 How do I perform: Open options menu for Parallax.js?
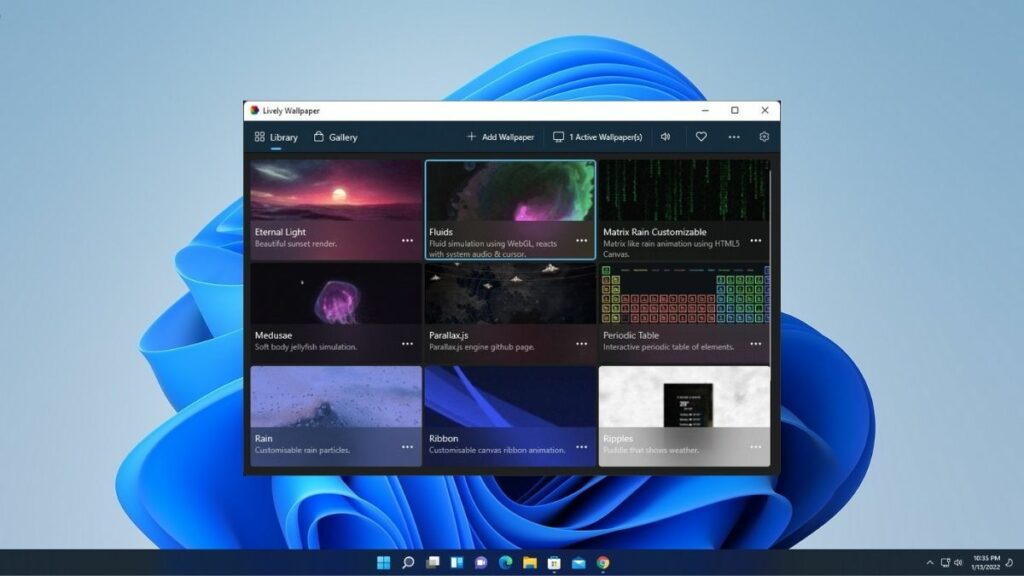(x=582, y=344)
